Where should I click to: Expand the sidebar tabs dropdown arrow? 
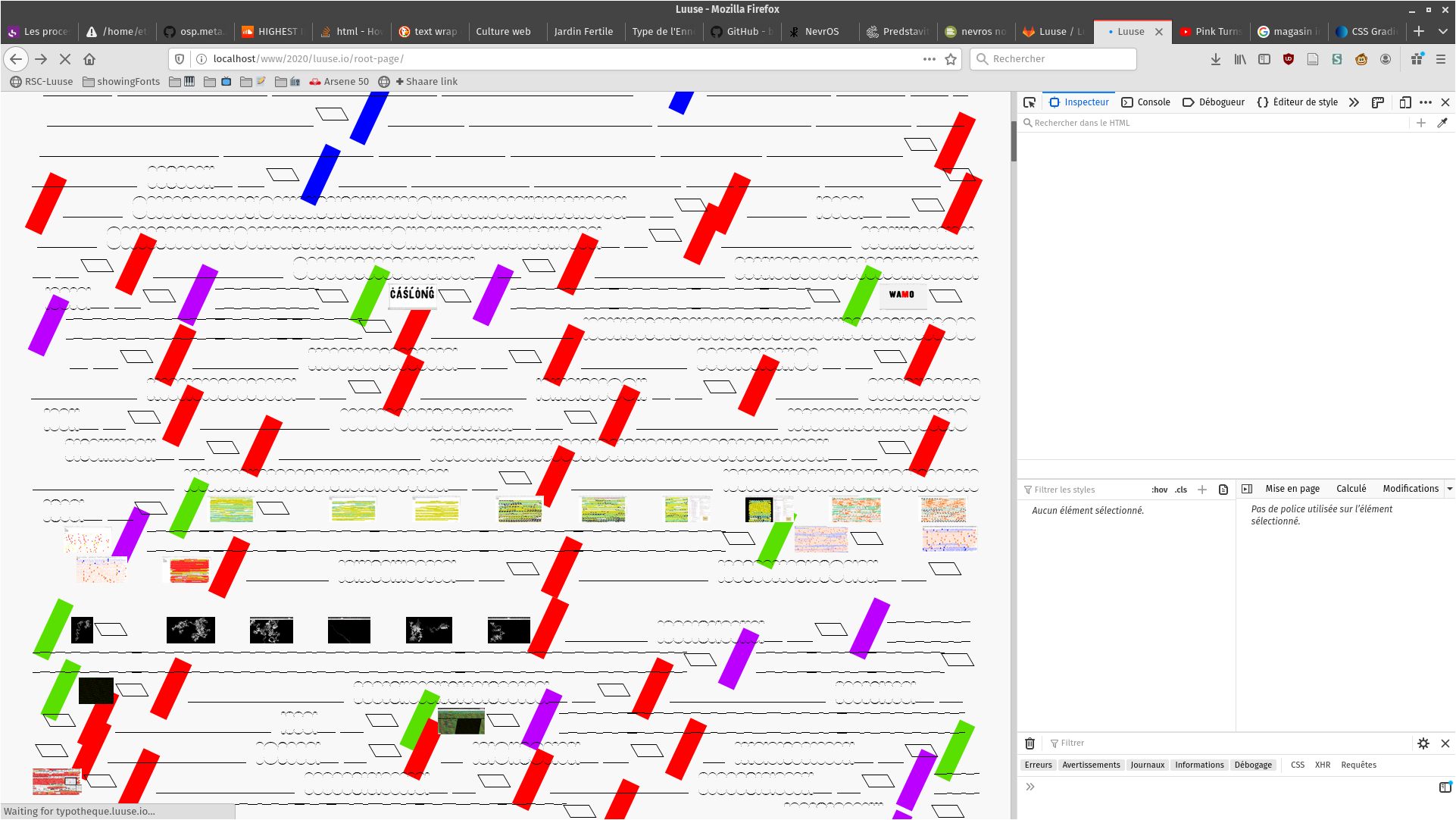1449,489
